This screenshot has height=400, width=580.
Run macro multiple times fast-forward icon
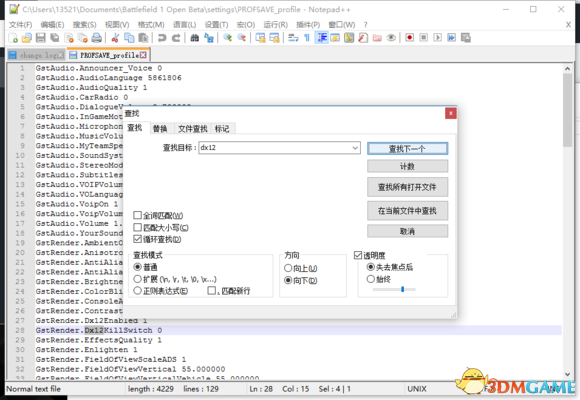[452, 38]
